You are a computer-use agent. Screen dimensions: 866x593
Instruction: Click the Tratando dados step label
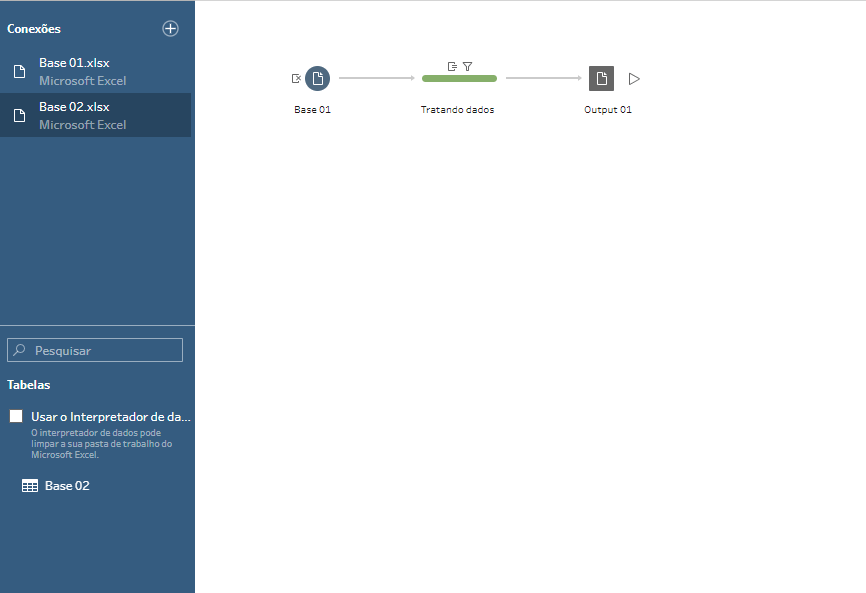457,110
